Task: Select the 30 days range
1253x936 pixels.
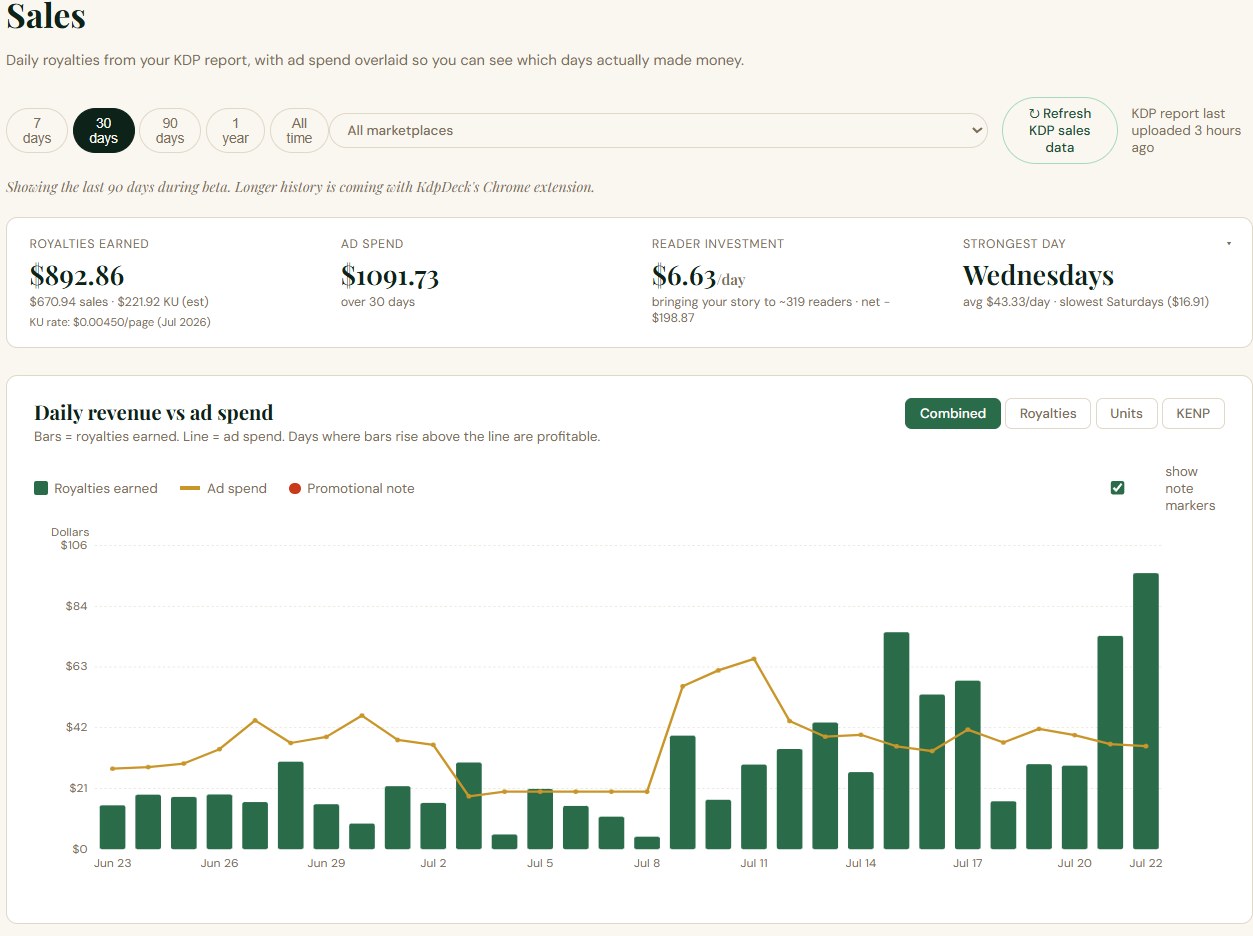Action: 104,130
